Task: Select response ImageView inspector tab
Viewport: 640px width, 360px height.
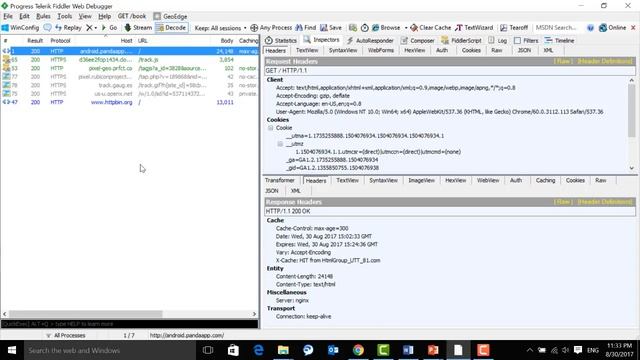Action: pos(421,180)
